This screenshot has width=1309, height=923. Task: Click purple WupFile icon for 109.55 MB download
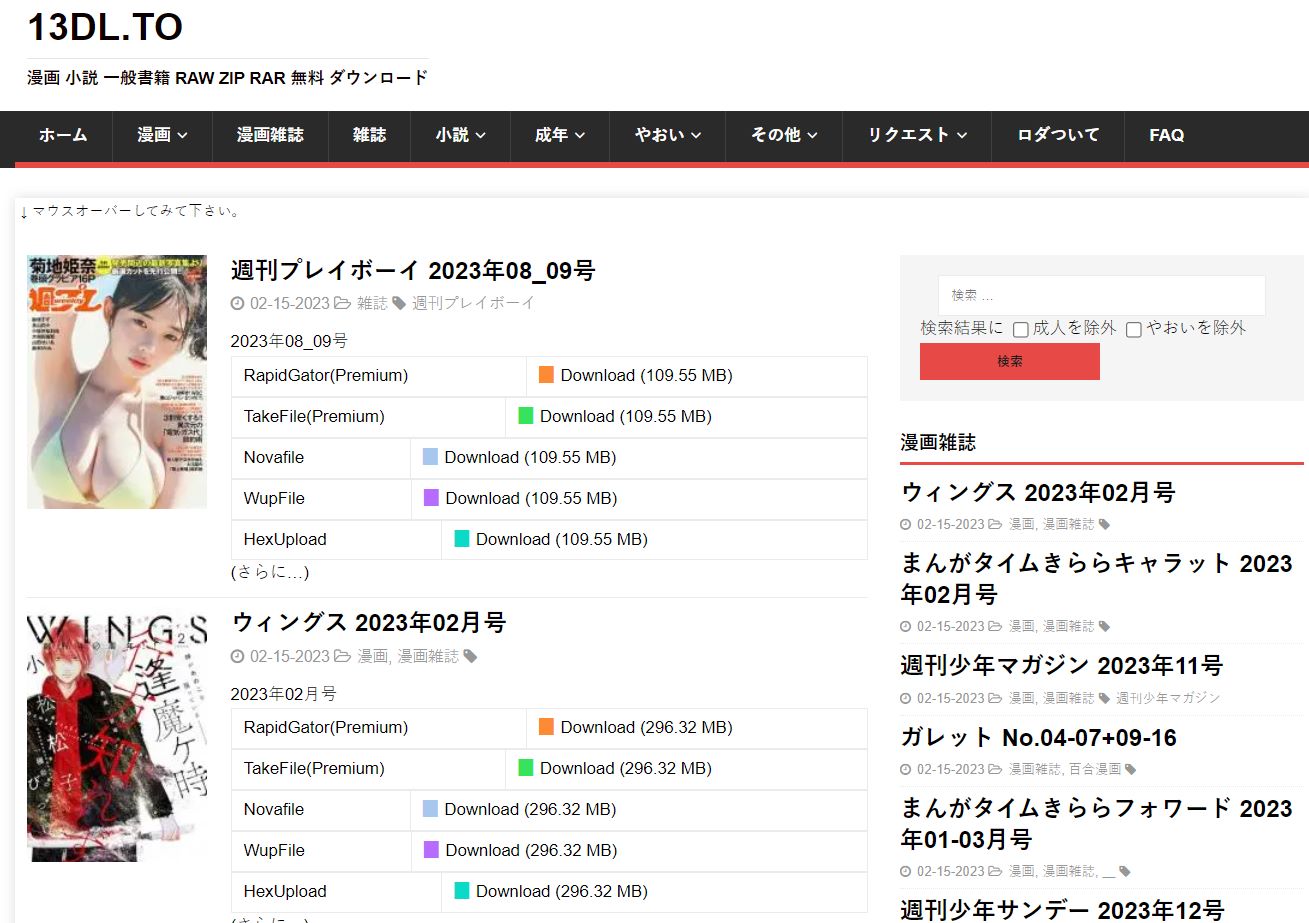click(431, 498)
